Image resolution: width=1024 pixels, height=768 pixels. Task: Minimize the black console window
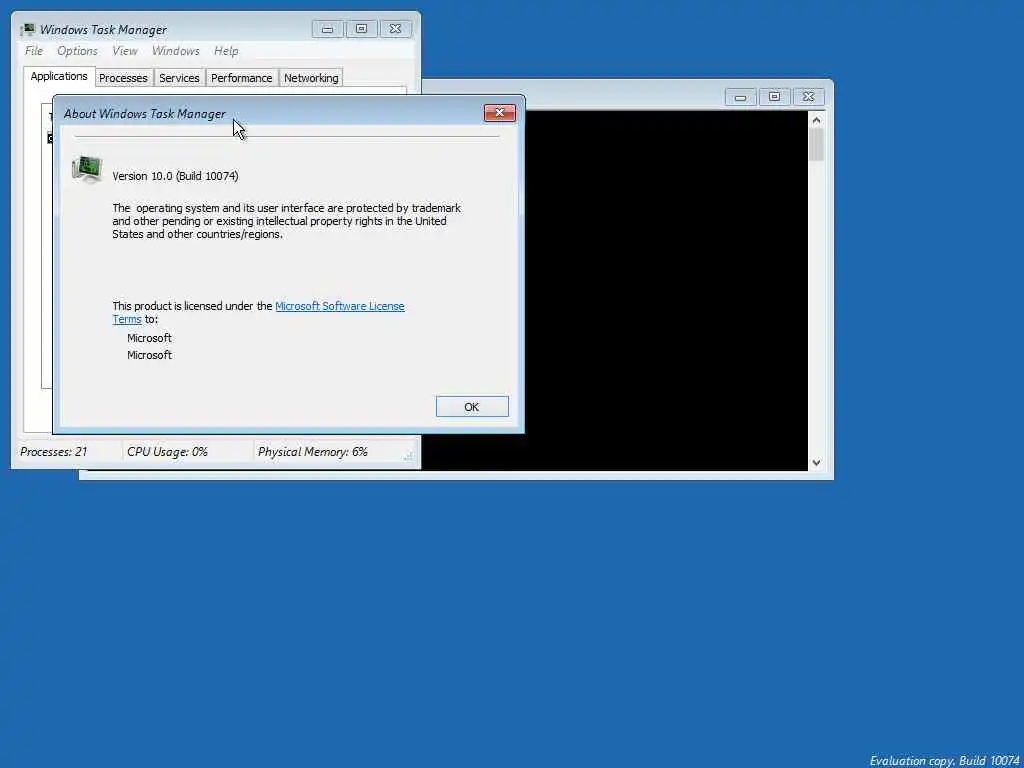pyautogui.click(x=740, y=97)
